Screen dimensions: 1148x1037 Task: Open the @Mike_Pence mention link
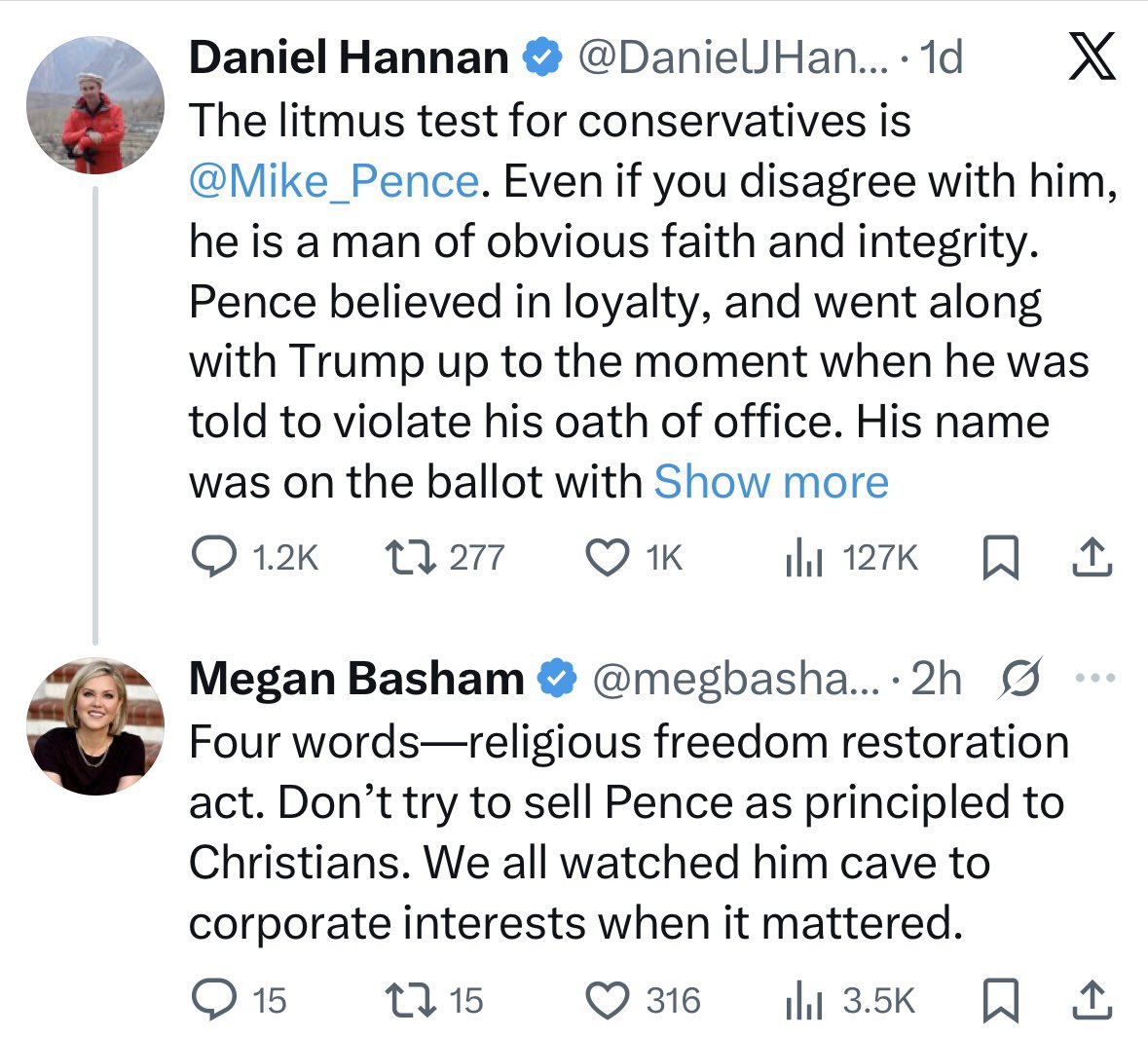(333, 182)
